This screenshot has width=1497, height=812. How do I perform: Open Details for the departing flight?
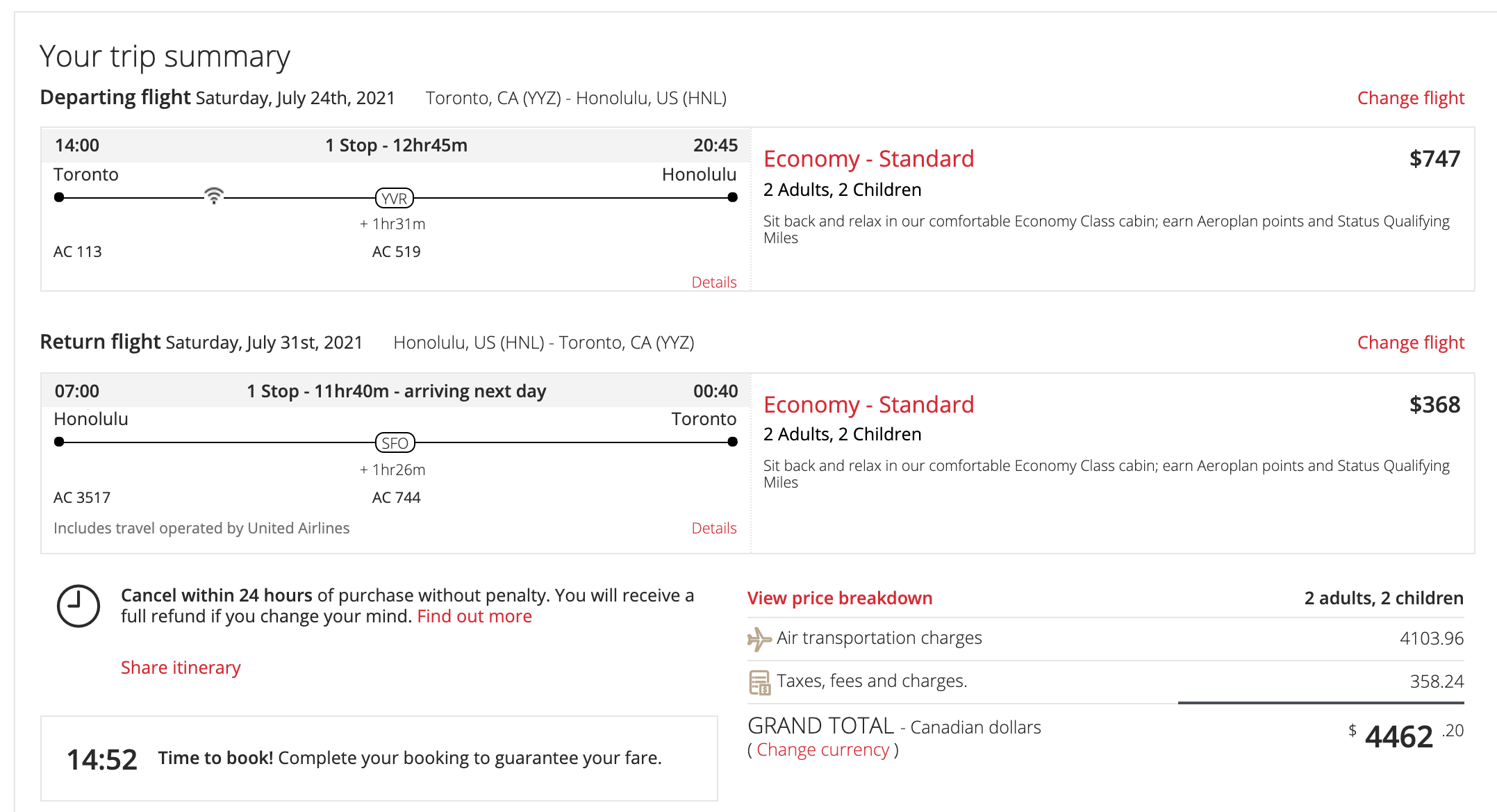pyautogui.click(x=713, y=282)
